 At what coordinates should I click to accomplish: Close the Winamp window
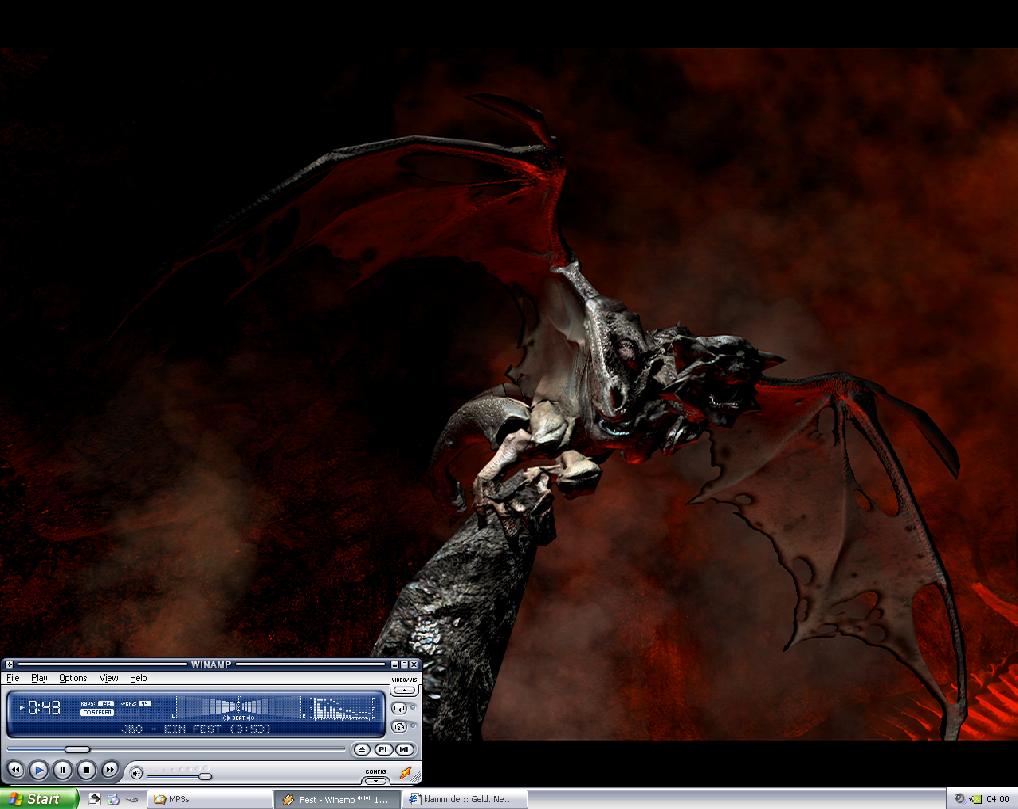pos(414,664)
